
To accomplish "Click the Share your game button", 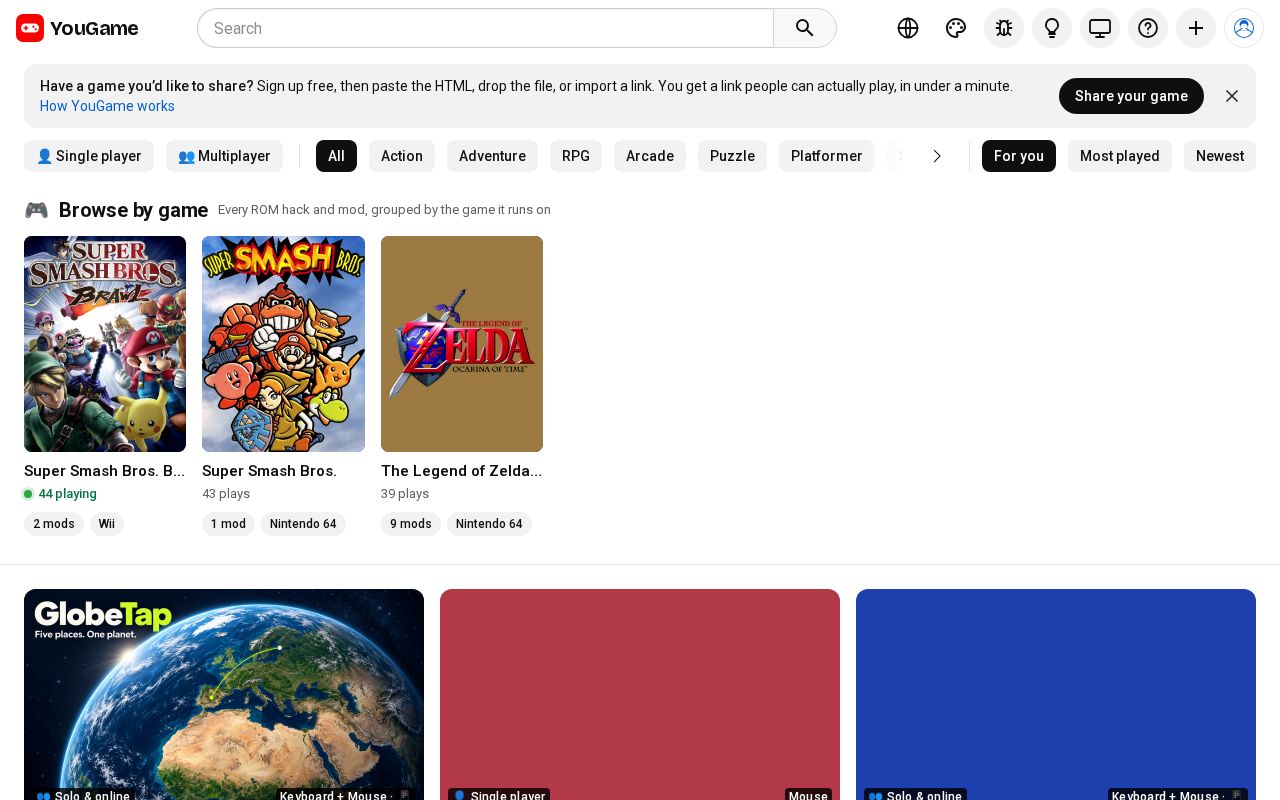I will click(1131, 96).
